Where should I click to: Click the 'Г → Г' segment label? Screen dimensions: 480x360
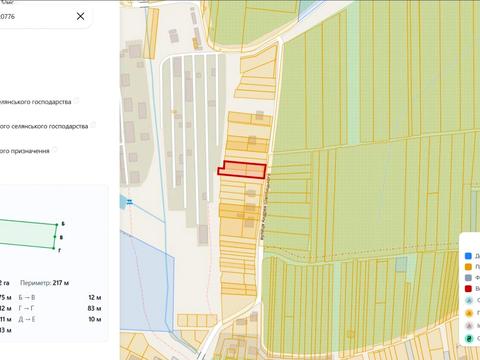[26, 308]
